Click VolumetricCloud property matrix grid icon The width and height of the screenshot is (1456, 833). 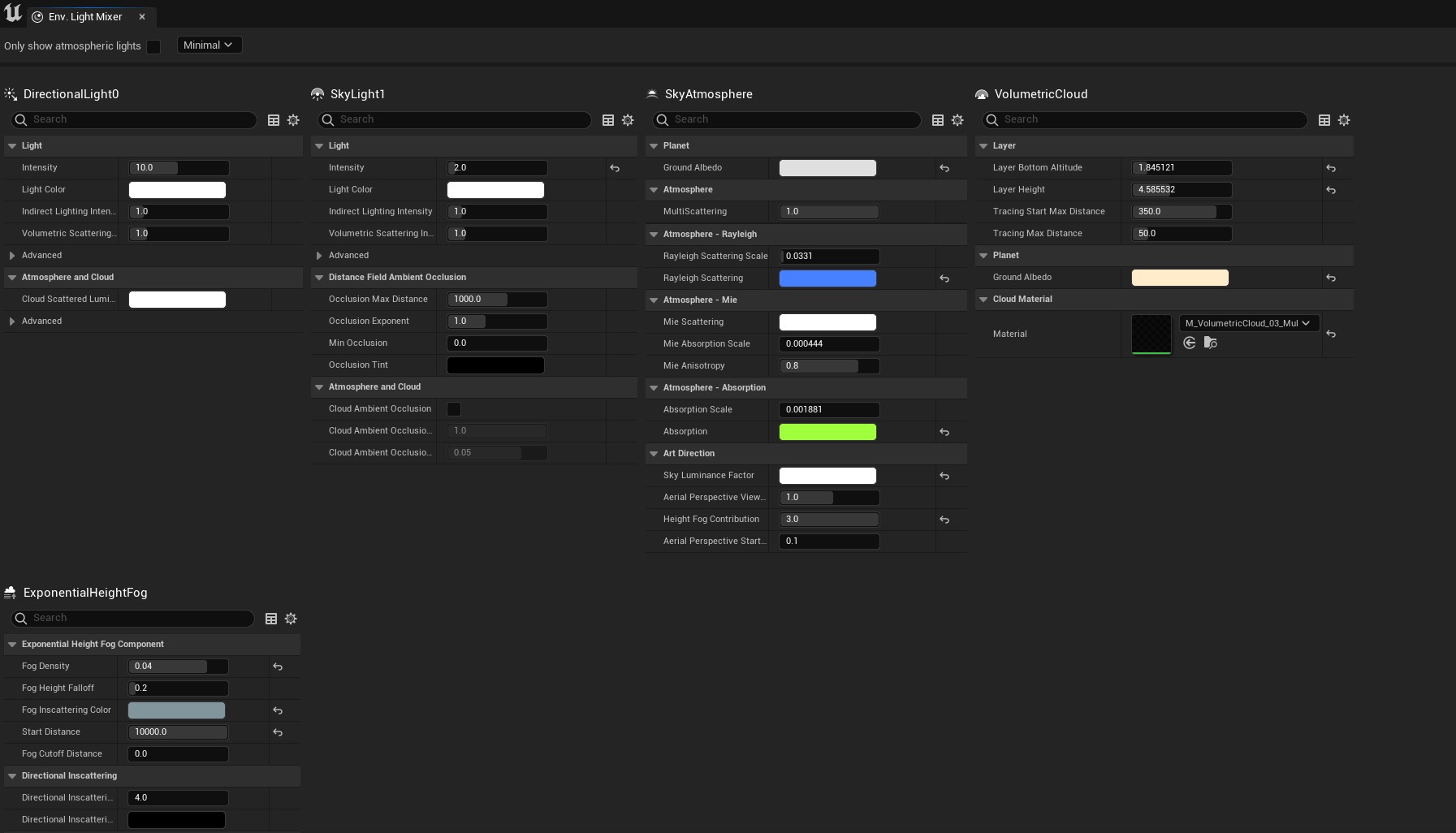pyautogui.click(x=1324, y=120)
